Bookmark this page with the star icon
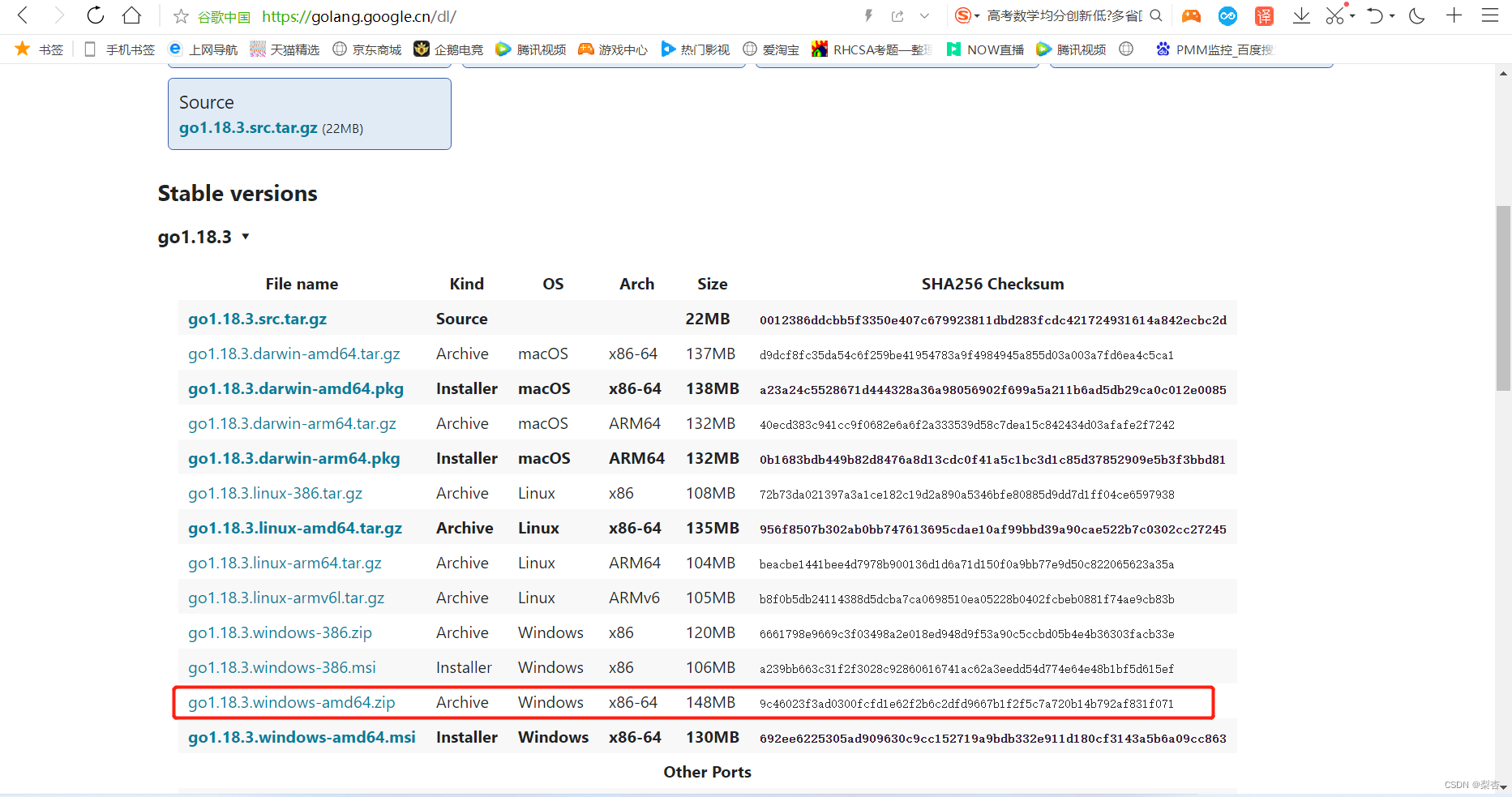The height and width of the screenshot is (797, 1512). [181, 16]
